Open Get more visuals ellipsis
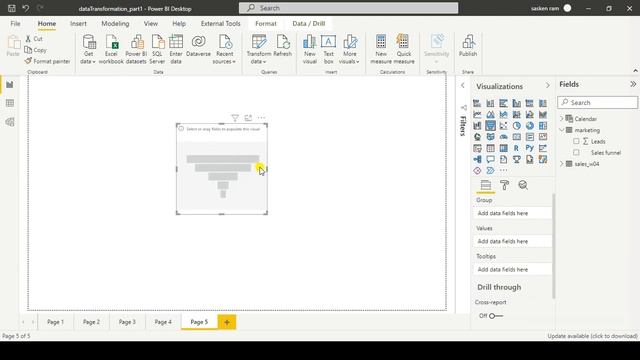The image size is (640, 360). coord(503,171)
